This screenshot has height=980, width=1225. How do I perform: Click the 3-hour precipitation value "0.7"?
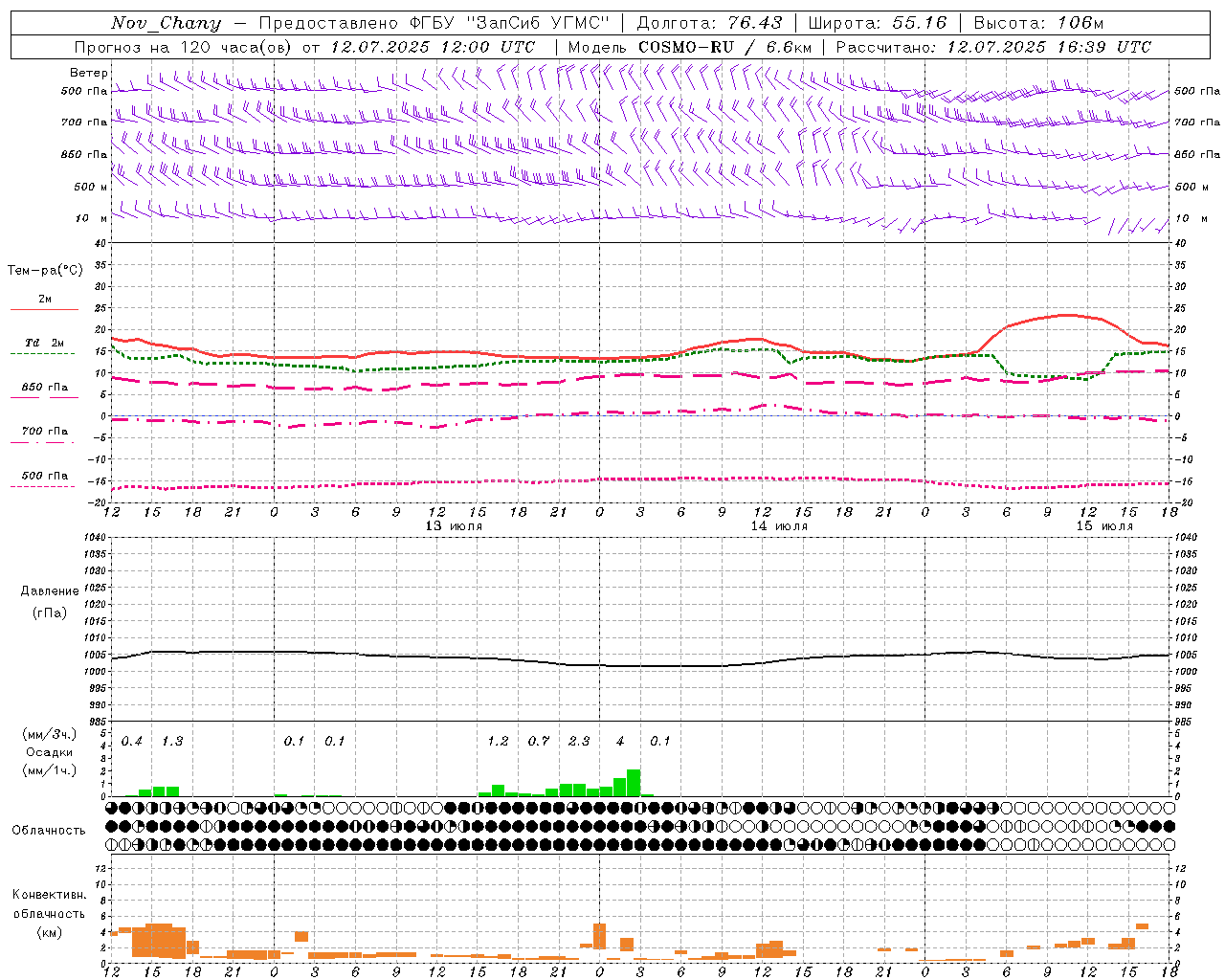[539, 742]
